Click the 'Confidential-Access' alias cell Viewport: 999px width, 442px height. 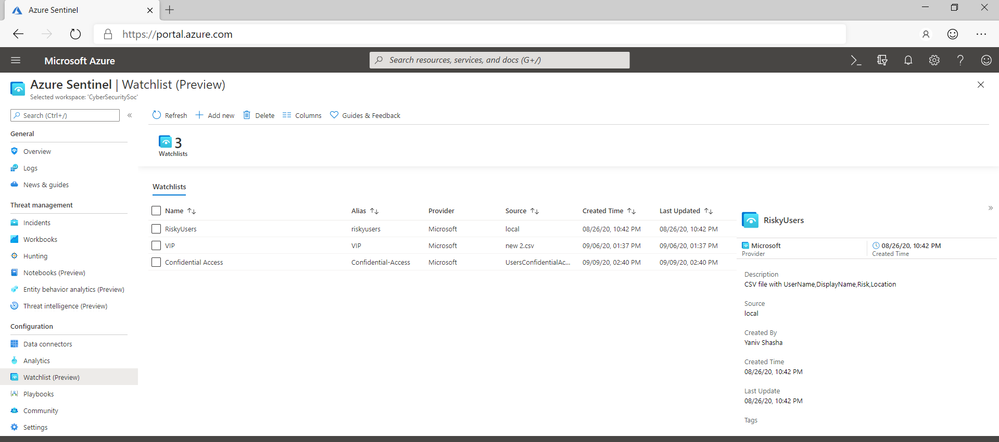tap(380, 262)
